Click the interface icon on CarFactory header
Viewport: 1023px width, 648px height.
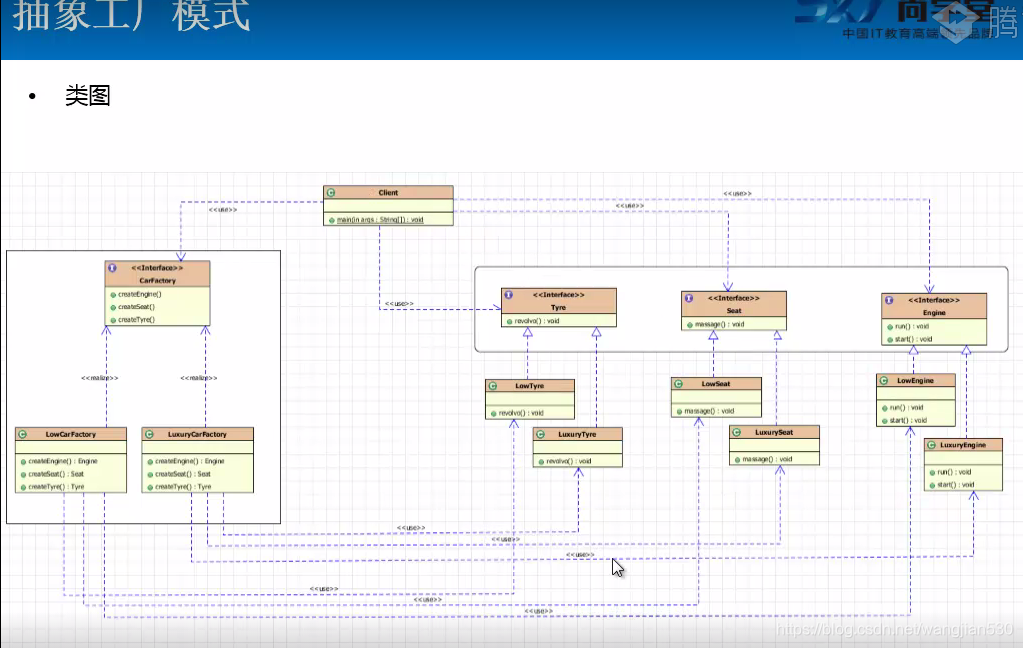[112, 268]
